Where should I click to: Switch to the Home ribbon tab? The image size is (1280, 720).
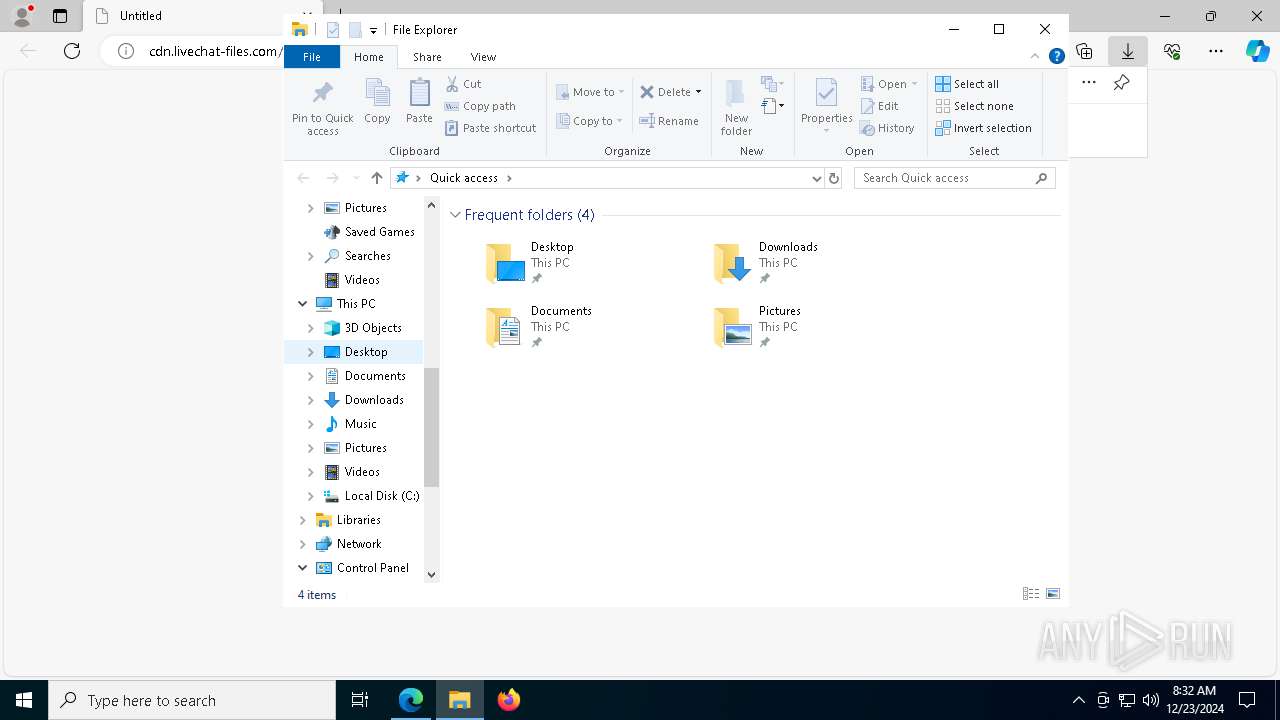pyautogui.click(x=368, y=57)
